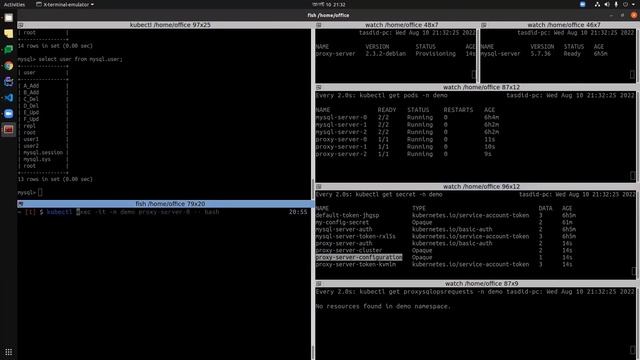Click proxy-server Provisioning status text

click(x=435, y=54)
